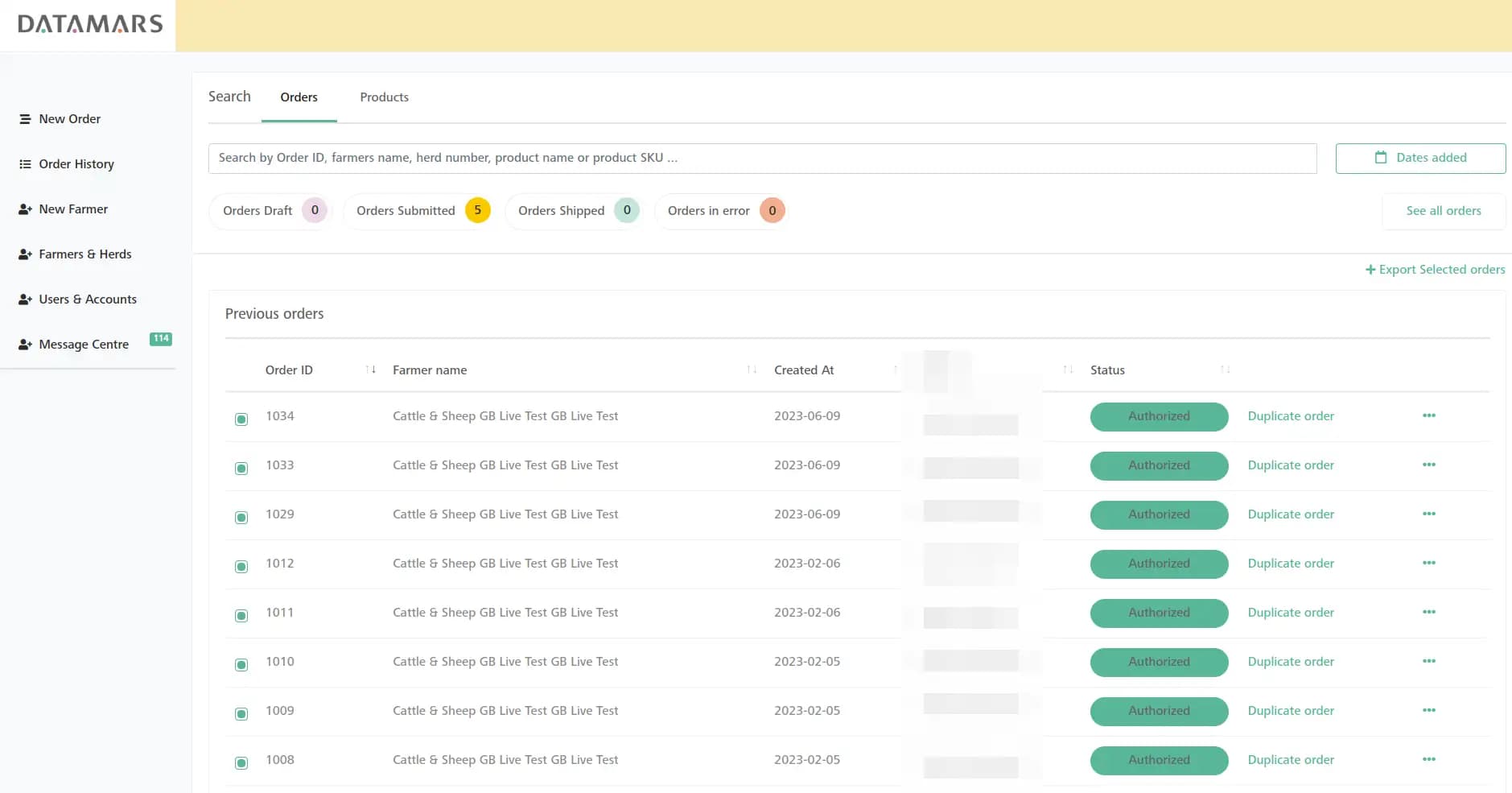Click the See all orders button
The height and width of the screenshot is (793, 1512).
point(1444,210)
